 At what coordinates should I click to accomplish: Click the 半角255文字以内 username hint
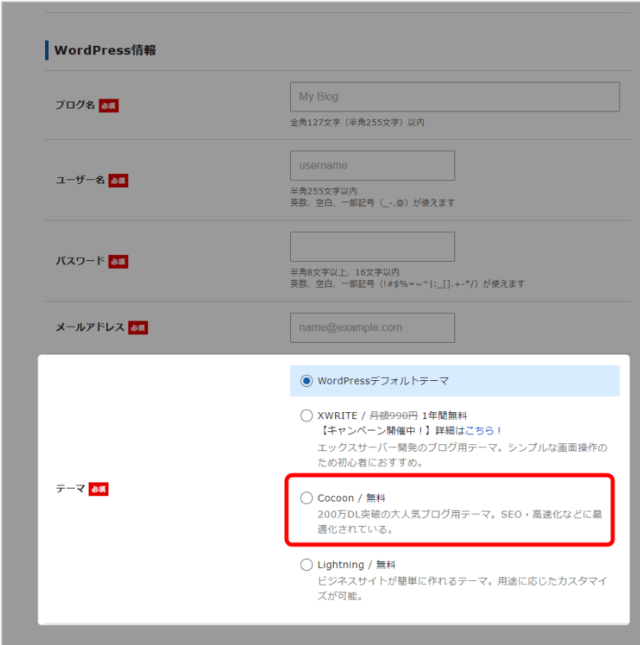coord(324,191)
